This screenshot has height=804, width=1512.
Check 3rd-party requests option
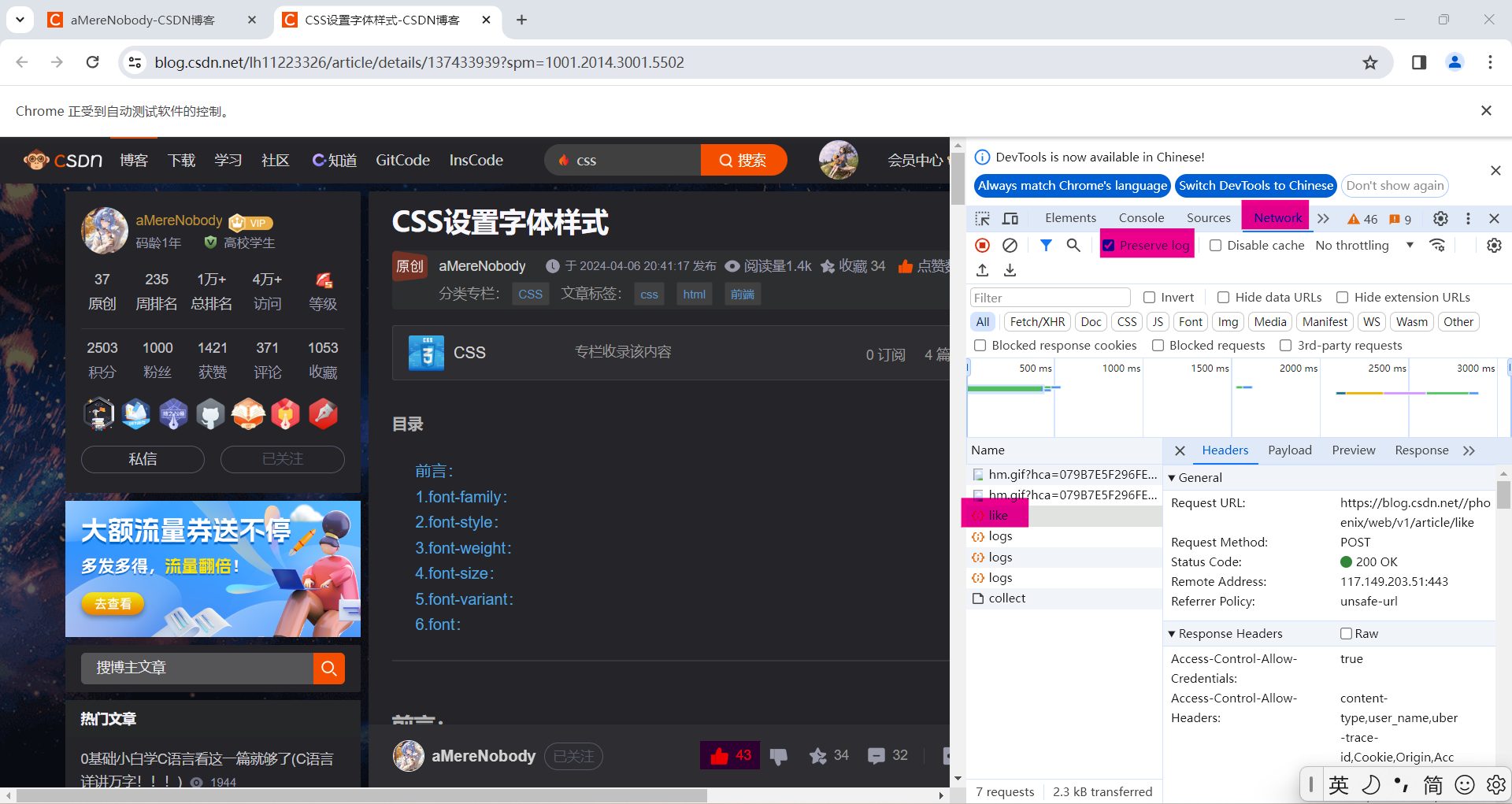1286,346
